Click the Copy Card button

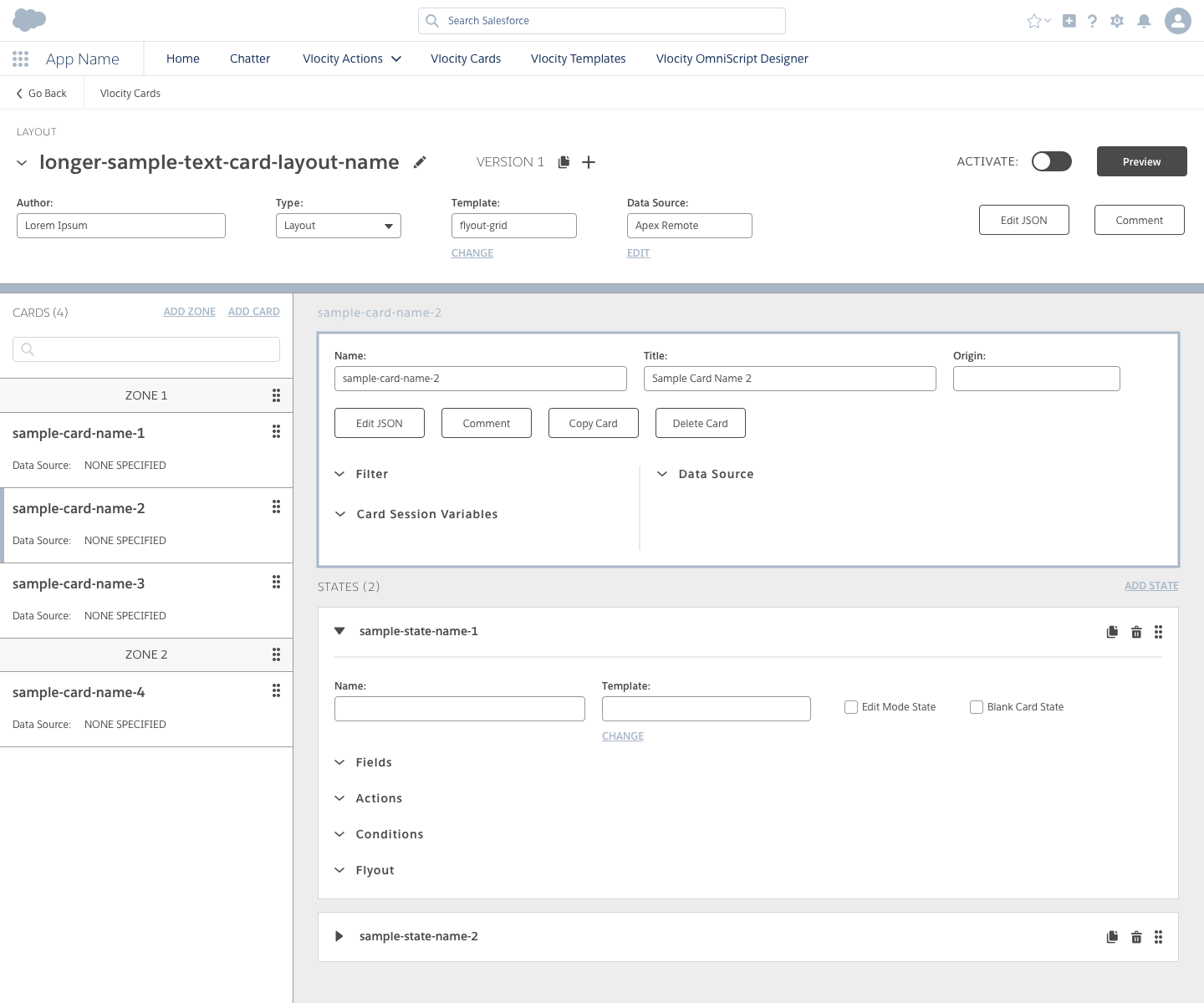click(594, 423)
